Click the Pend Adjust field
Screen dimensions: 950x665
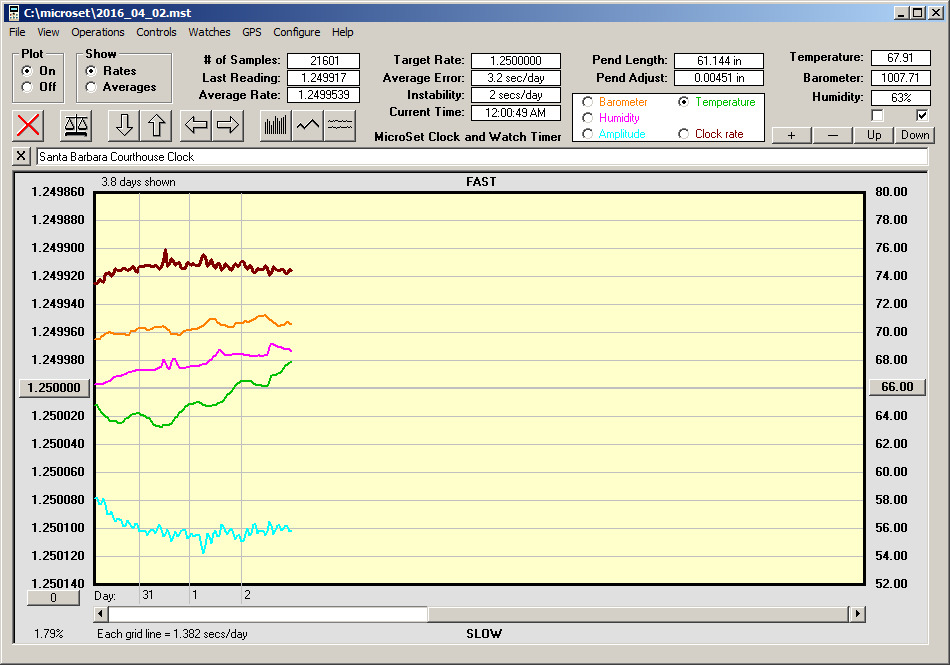[719, 78]
